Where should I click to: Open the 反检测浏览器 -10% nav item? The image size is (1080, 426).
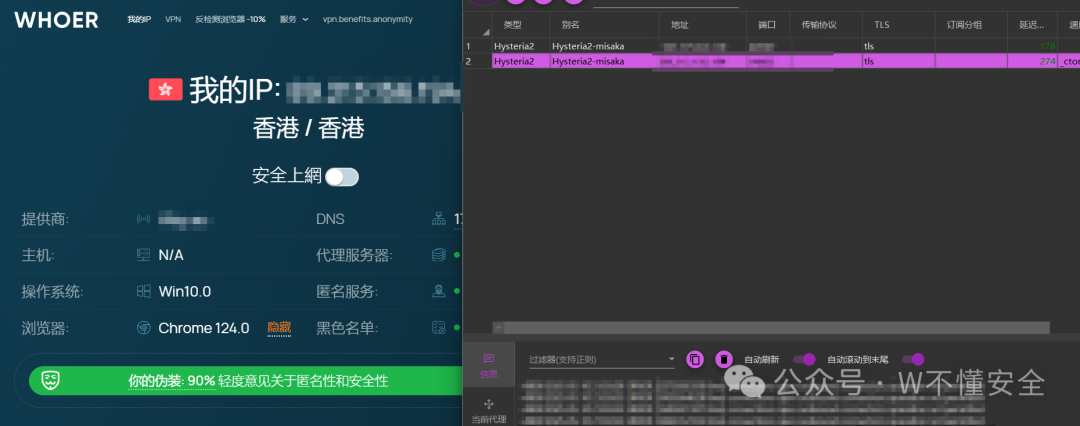[x=230, y=19]
